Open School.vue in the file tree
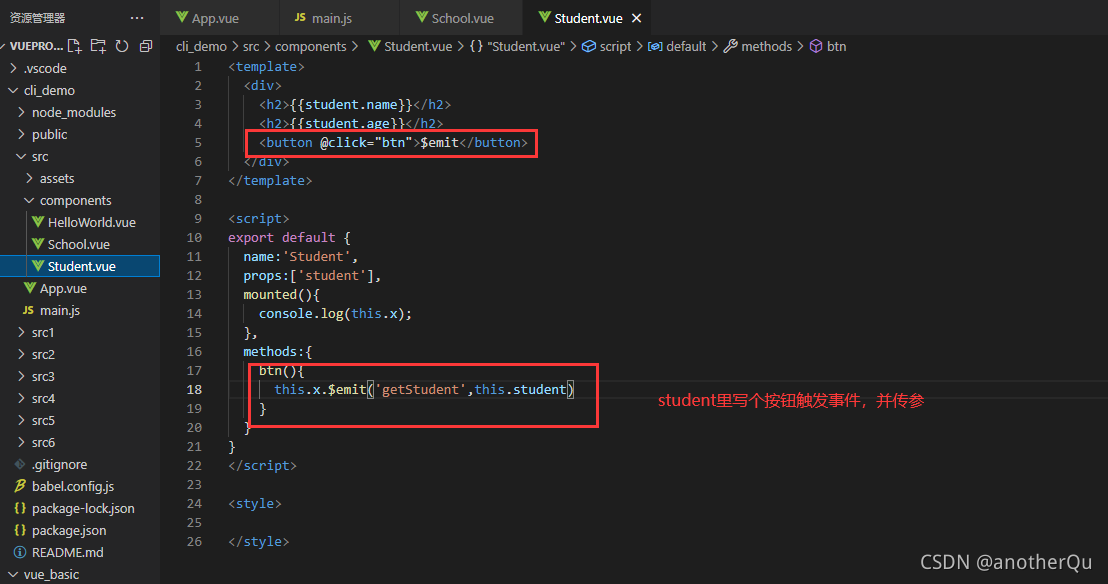Screen dimensions: 1108x584 pyautogui.click(x=80, y=244)
